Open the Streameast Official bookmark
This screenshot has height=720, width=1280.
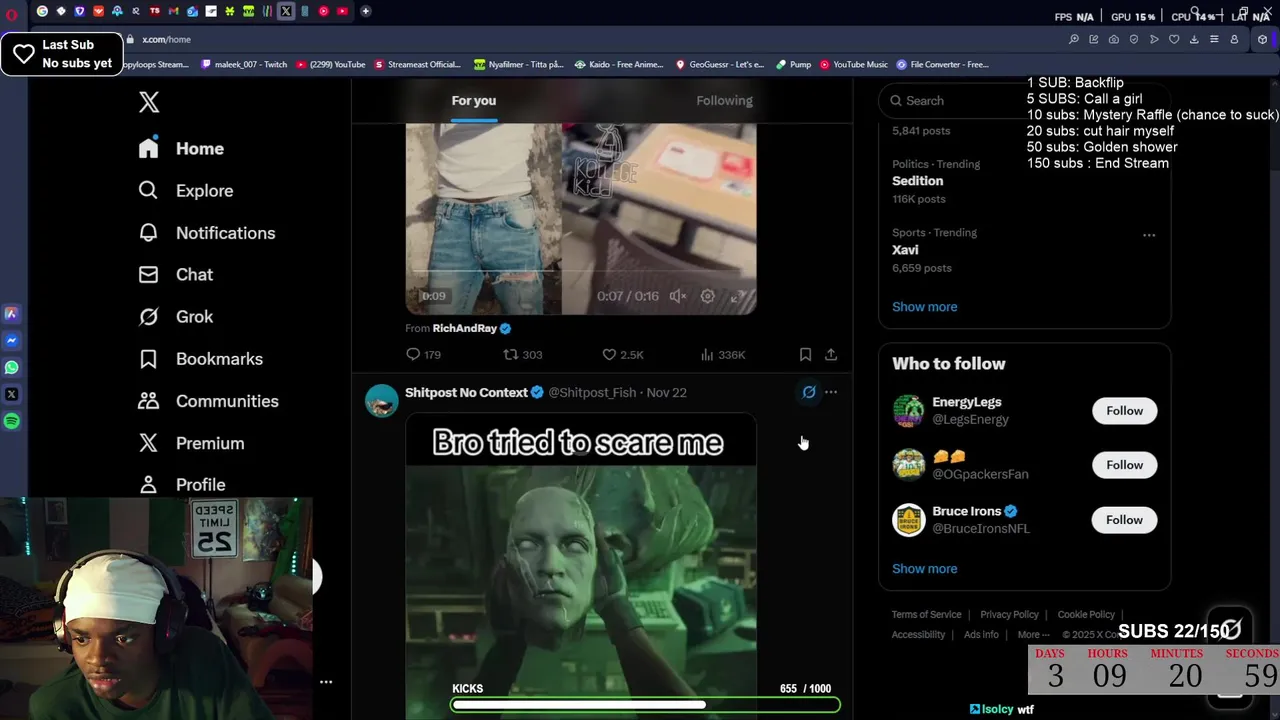pyautogui.click(x=418, y=64)
